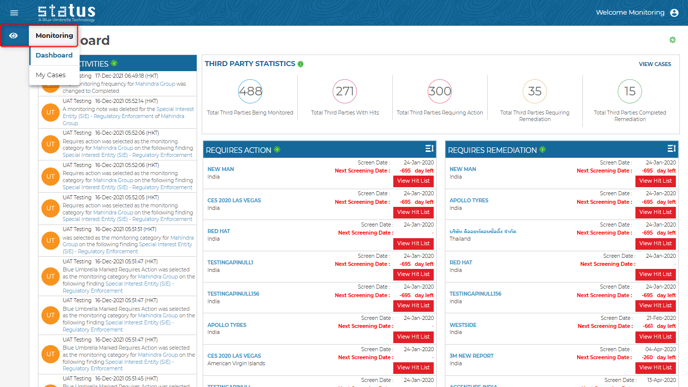Click the 271 Total Third Parties With Hits circle
This screenshot has height=387, width=688.
pyautogui.click(x=345, y=91)
